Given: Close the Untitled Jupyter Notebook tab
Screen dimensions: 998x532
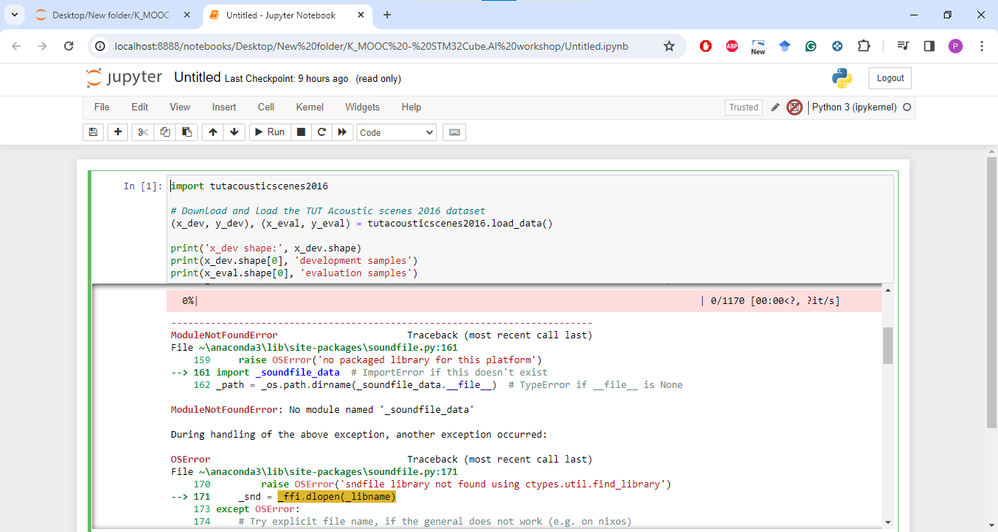Looking at the screenshot, I should coord(359,15).
